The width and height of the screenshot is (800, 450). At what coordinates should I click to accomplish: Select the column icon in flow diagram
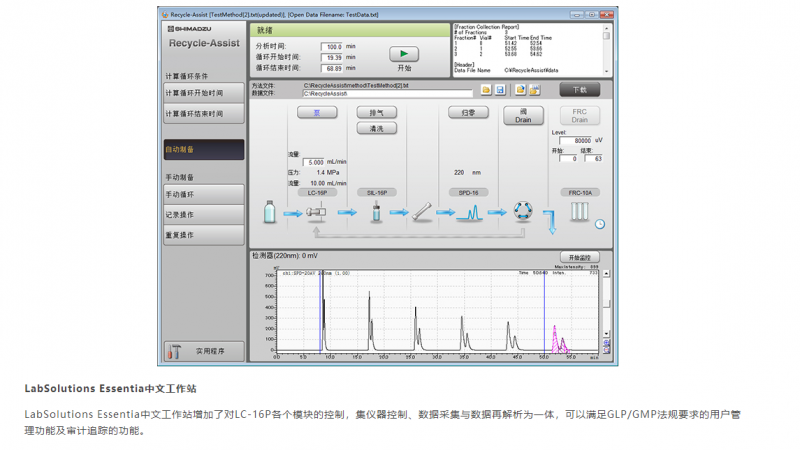click(x=422, y=212)
